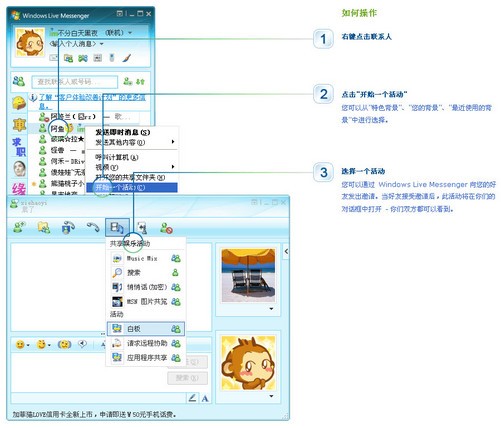Image resolution: width=501 pixels, height=428 pixels.
Task: Collapse display pictures panel with < arrow
Action: pos(286,251)
